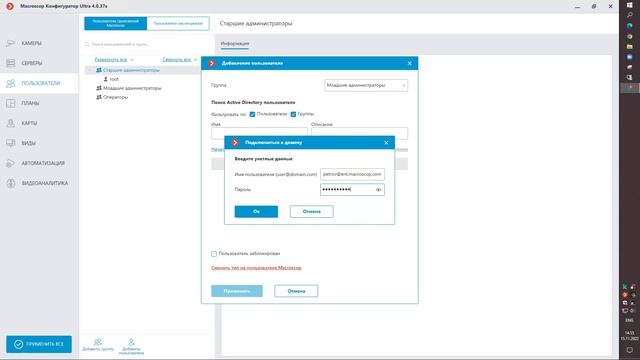Open Windows search on taskbar
640x360 pixels.
pos(629,15)
